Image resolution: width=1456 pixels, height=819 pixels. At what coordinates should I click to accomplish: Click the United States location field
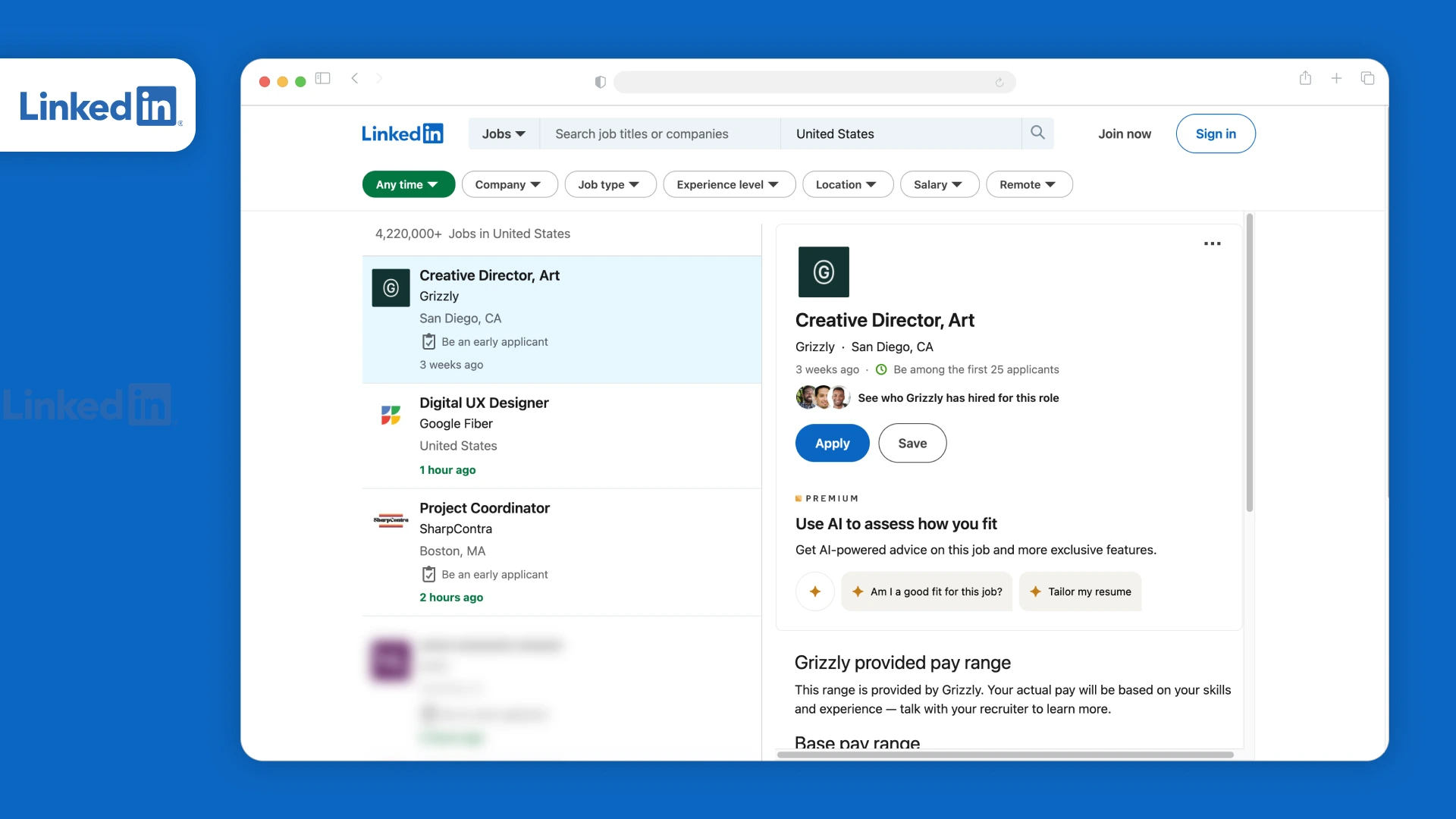click(x=901, y=133)
